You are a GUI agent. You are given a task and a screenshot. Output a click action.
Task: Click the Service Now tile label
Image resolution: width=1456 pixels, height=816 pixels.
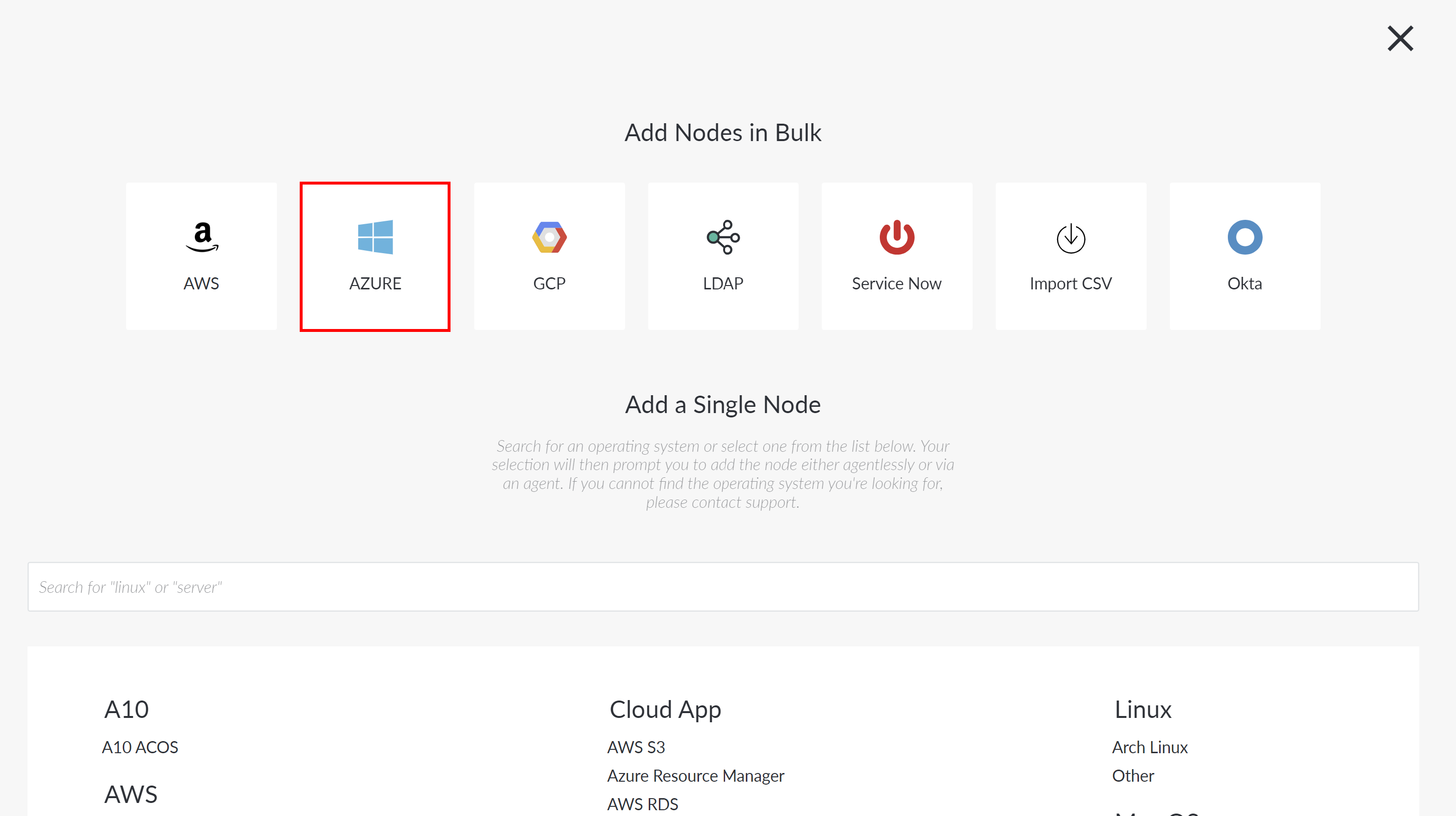click(897, 283)
